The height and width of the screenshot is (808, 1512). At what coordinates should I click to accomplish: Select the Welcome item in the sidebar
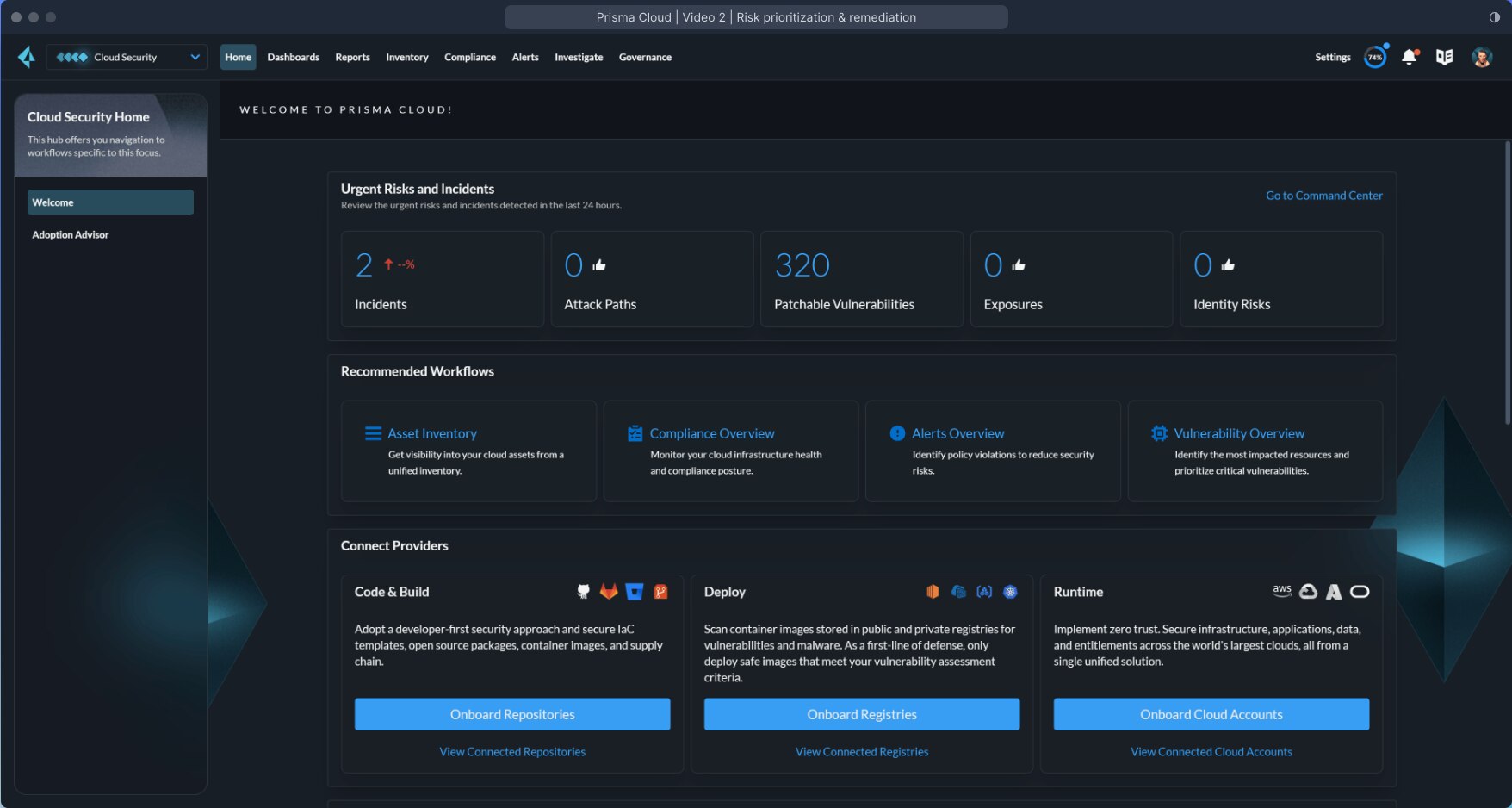pos(110,202)
